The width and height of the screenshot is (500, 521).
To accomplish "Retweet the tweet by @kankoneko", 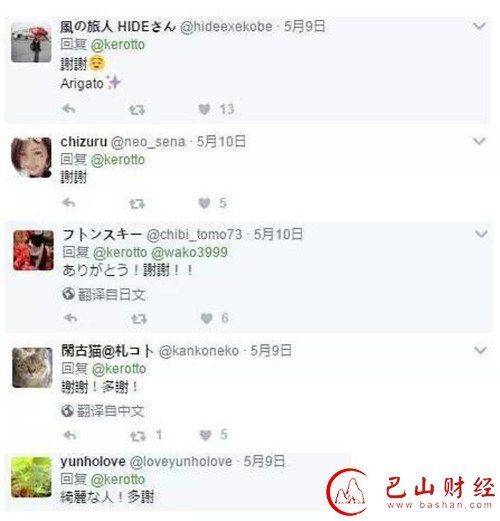I will (138, 435).
